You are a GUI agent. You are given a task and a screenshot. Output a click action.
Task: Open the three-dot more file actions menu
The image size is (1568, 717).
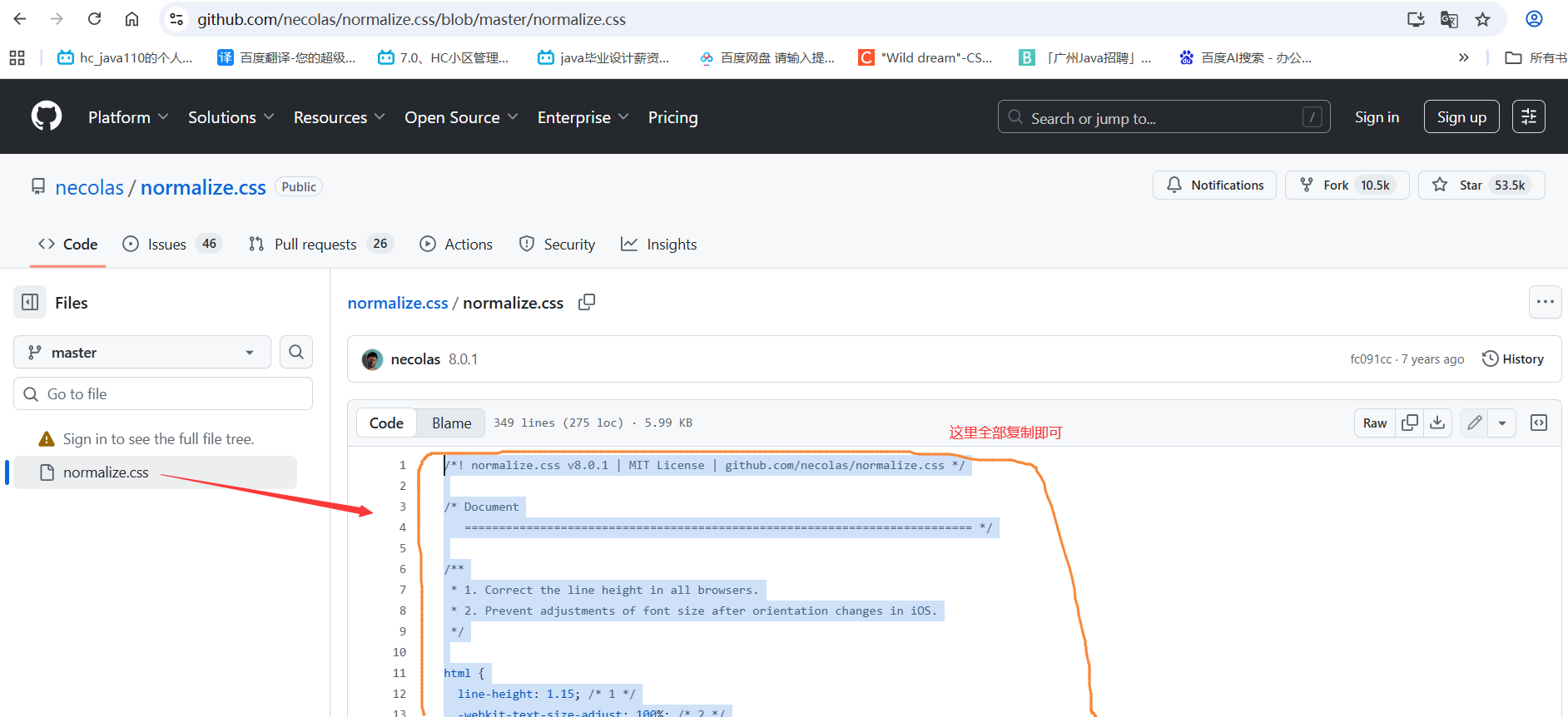coord(1546,302)
